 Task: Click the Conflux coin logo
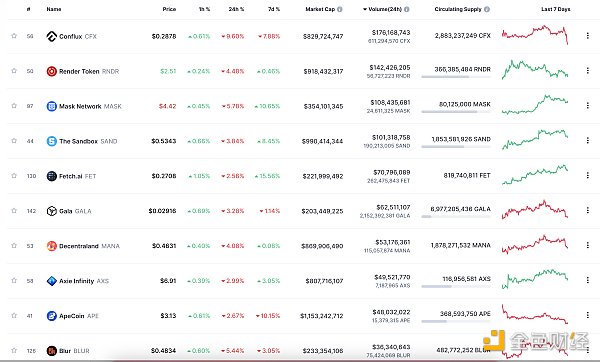[52, 36]
